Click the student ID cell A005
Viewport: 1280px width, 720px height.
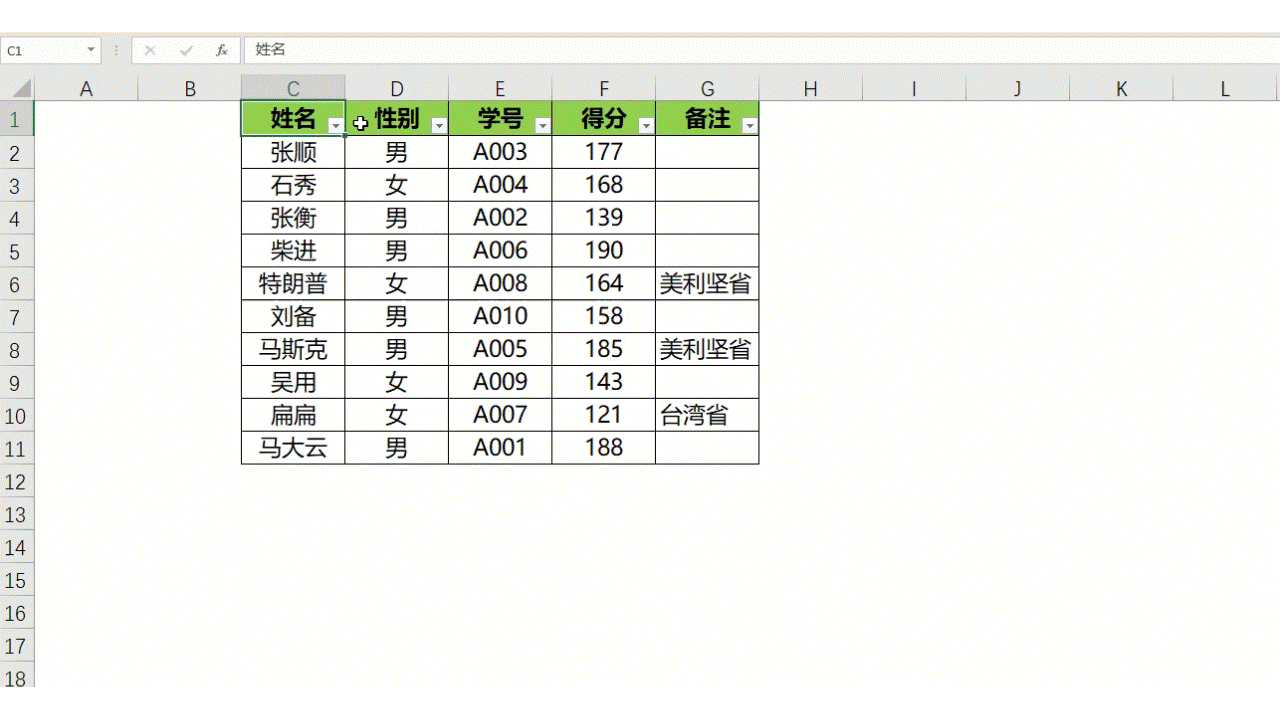tap(500, 349)
